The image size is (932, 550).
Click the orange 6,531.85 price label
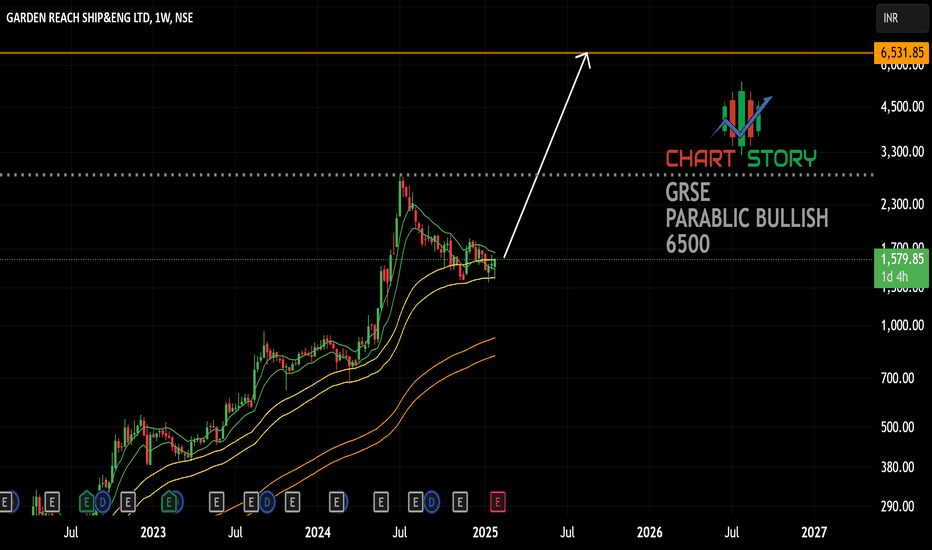(x=901, y=53)
